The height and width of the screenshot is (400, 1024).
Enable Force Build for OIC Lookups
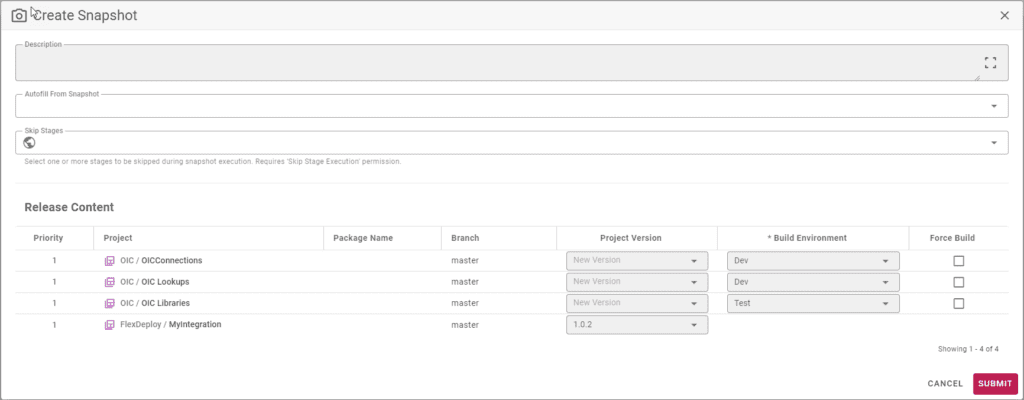pos(958,282)
